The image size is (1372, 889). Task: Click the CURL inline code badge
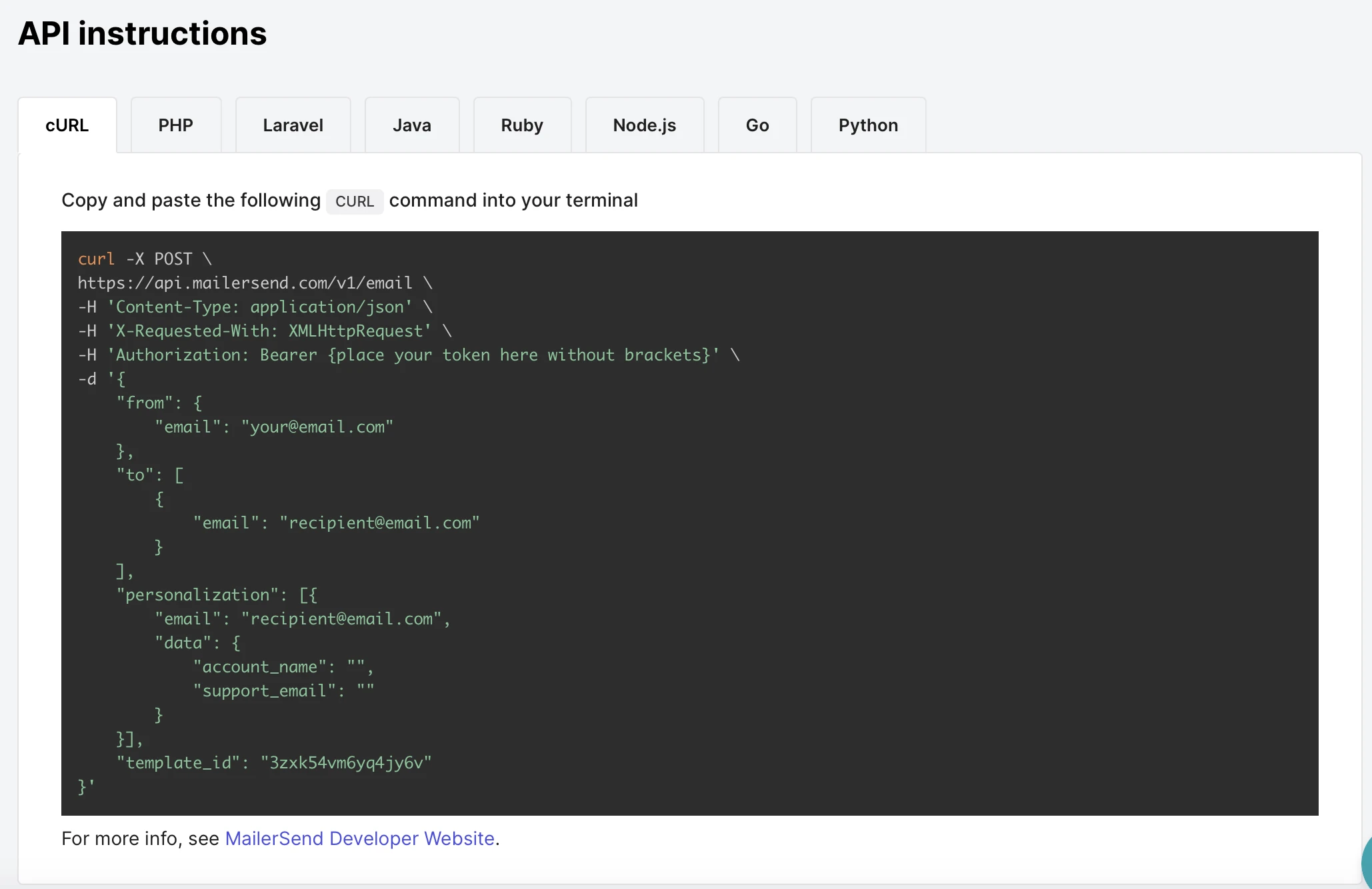tap(355, 201)
